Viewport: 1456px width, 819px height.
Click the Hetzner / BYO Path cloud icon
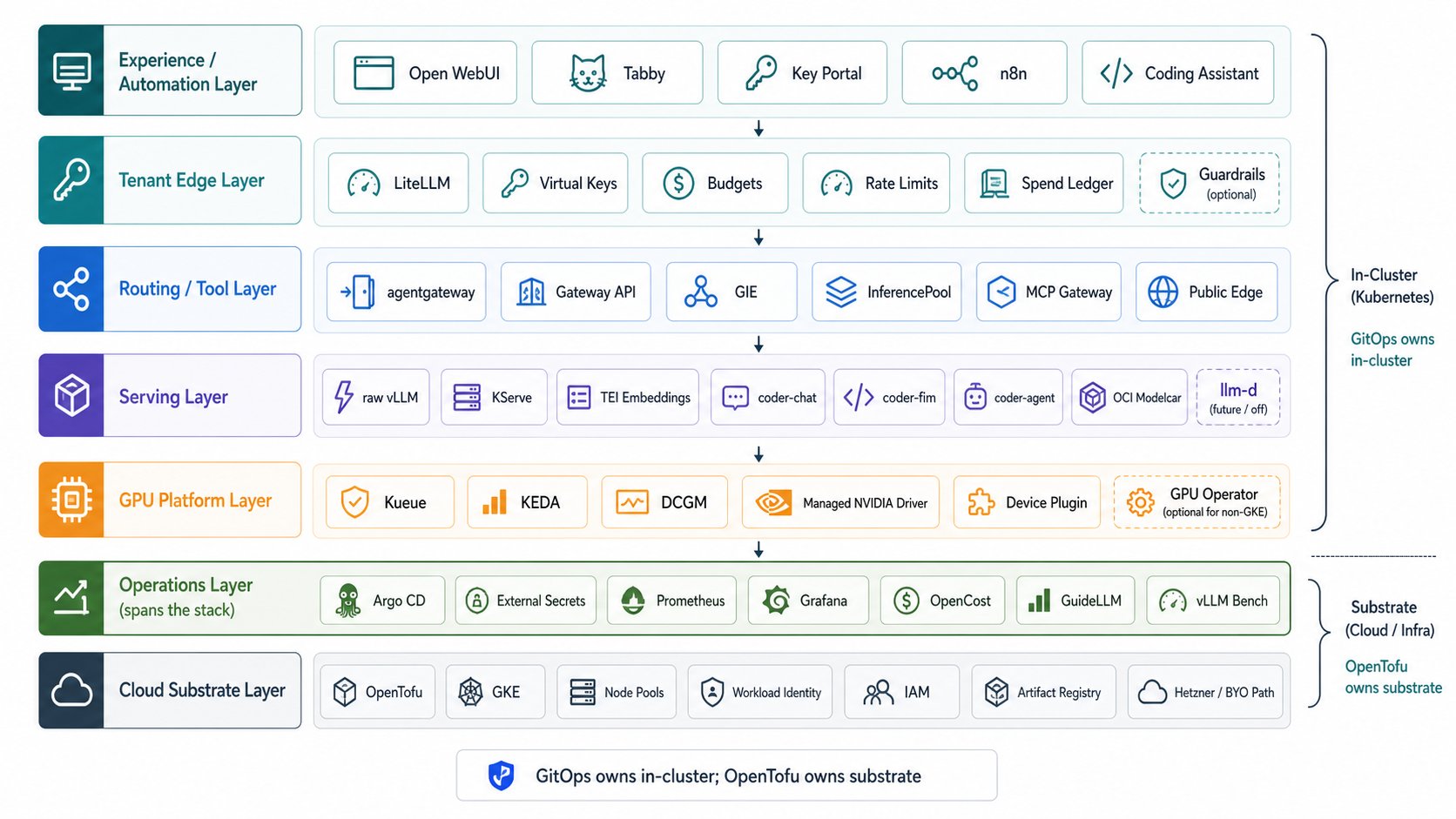click(1153, 693)
